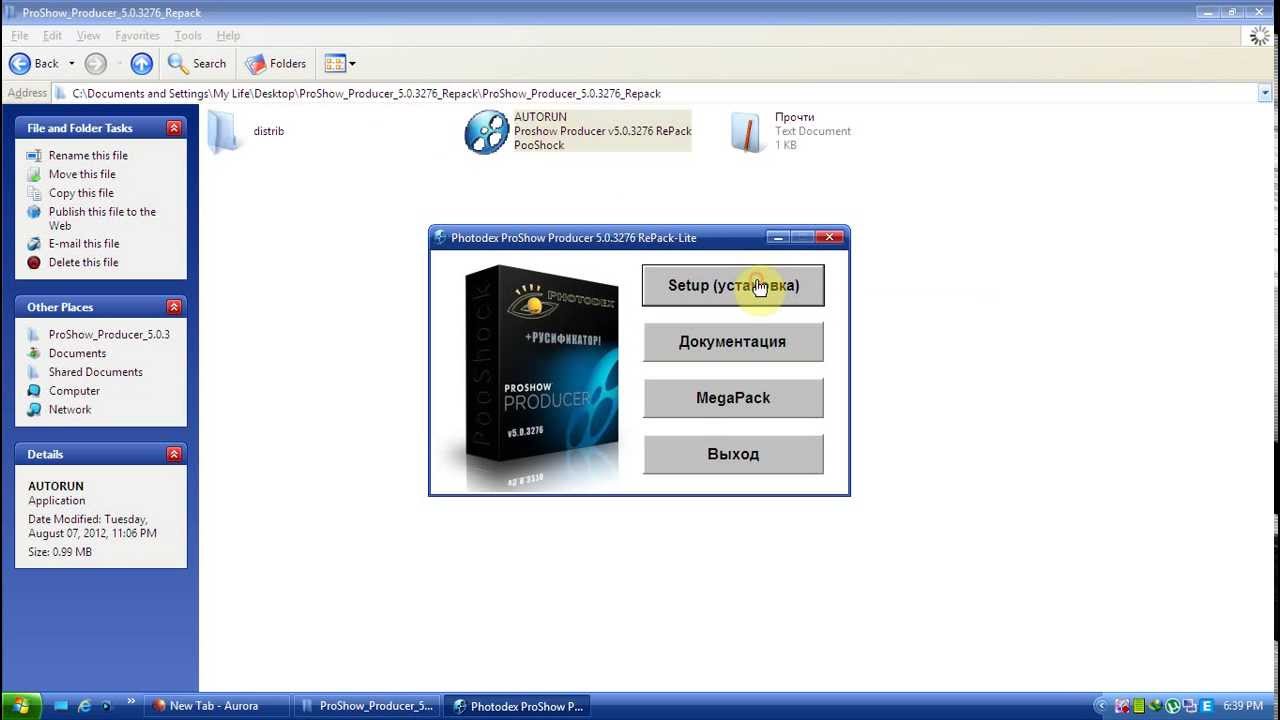
Task: Click the Computer icon in Other Places
Action: [34, 391]
